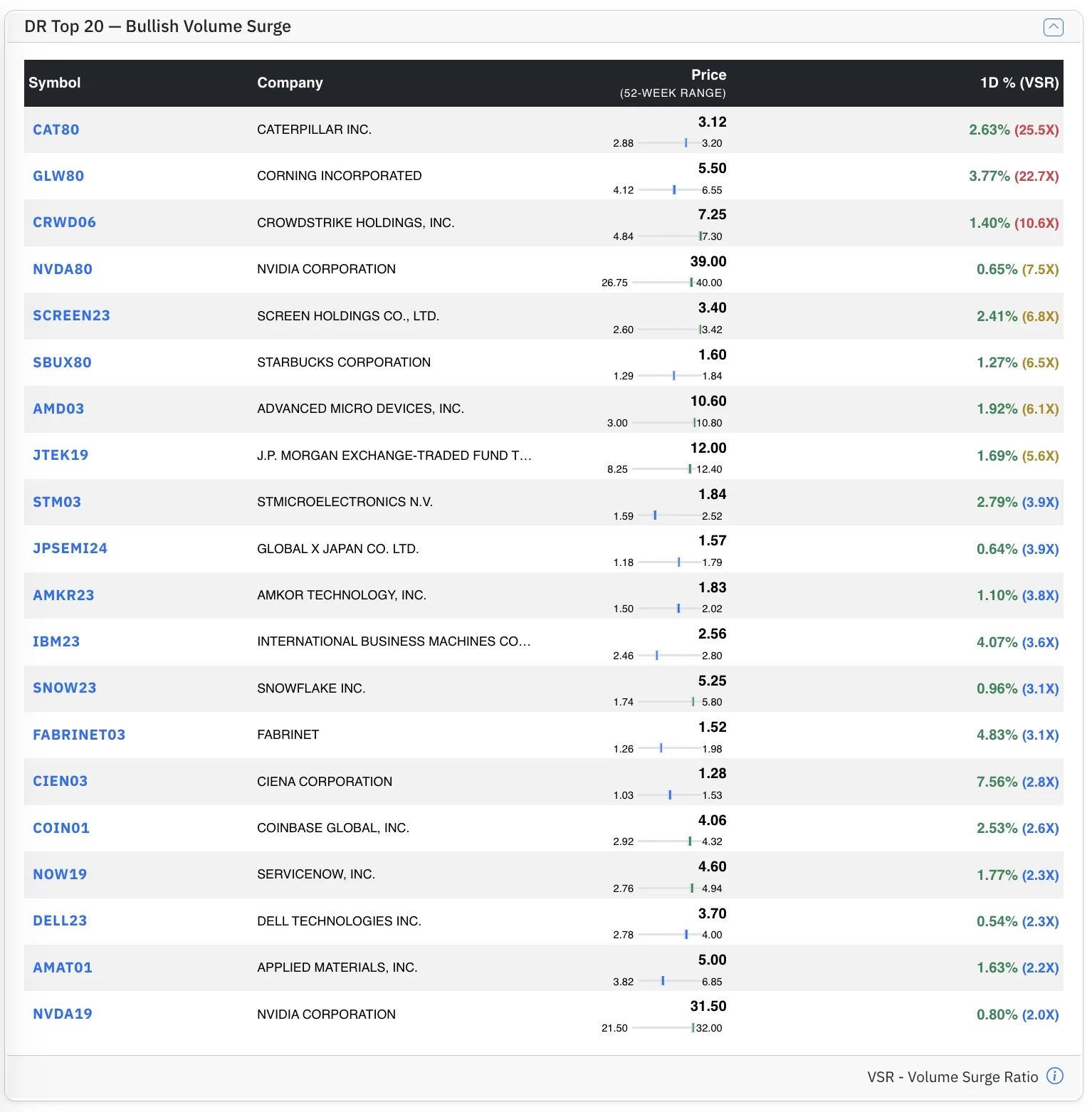1092x1112 pixels.
Task: Open the JPSEMI24 symbol link
Action: pos(70,548)
